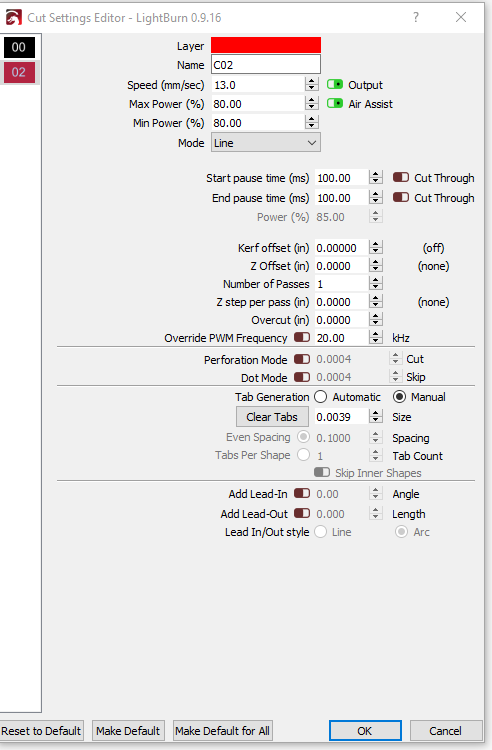
Task: Enable Start pause time Cut Through toggle
Action: click(401, 177)
